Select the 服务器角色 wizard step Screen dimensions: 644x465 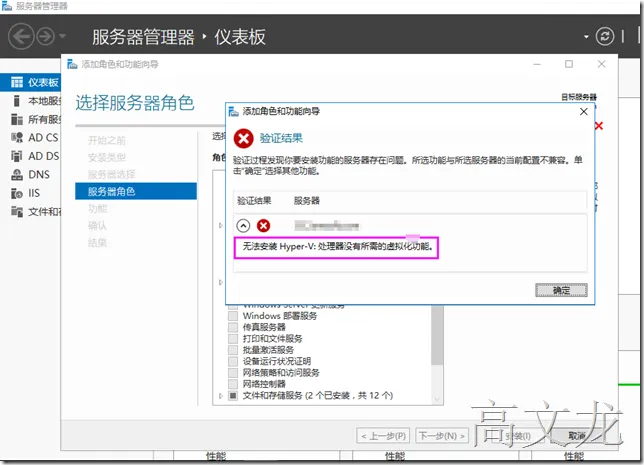pyautogui.click(x=136, y=191)
